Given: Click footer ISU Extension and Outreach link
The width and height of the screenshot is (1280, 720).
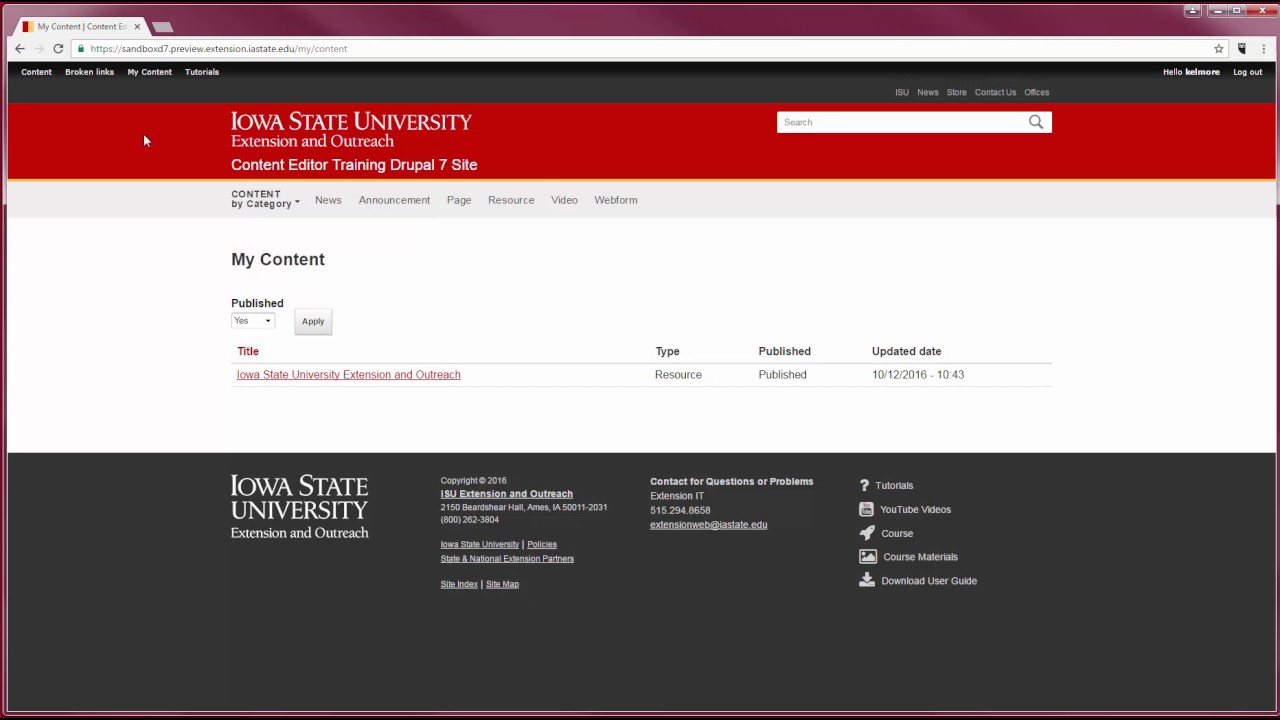Looking at the screenshot, I should coord(507,494).
